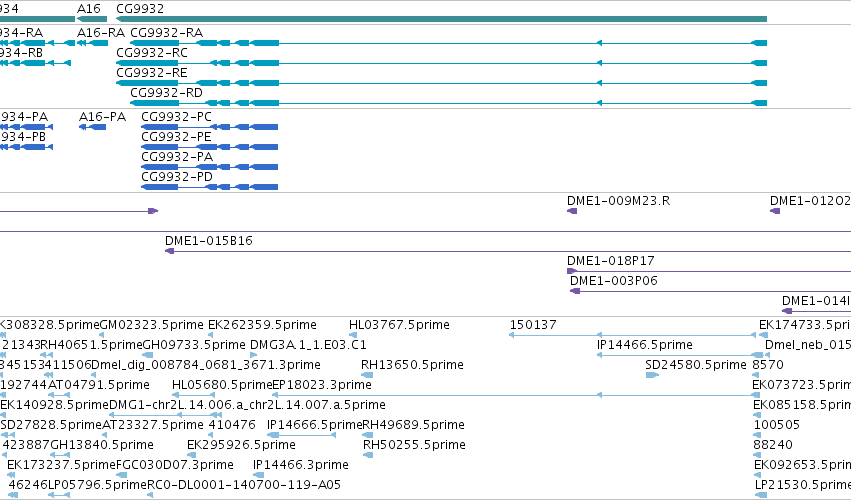851x500 pixels.
Task: Click EST FGC030D07.3prime
Action: [x=175, y=465]
